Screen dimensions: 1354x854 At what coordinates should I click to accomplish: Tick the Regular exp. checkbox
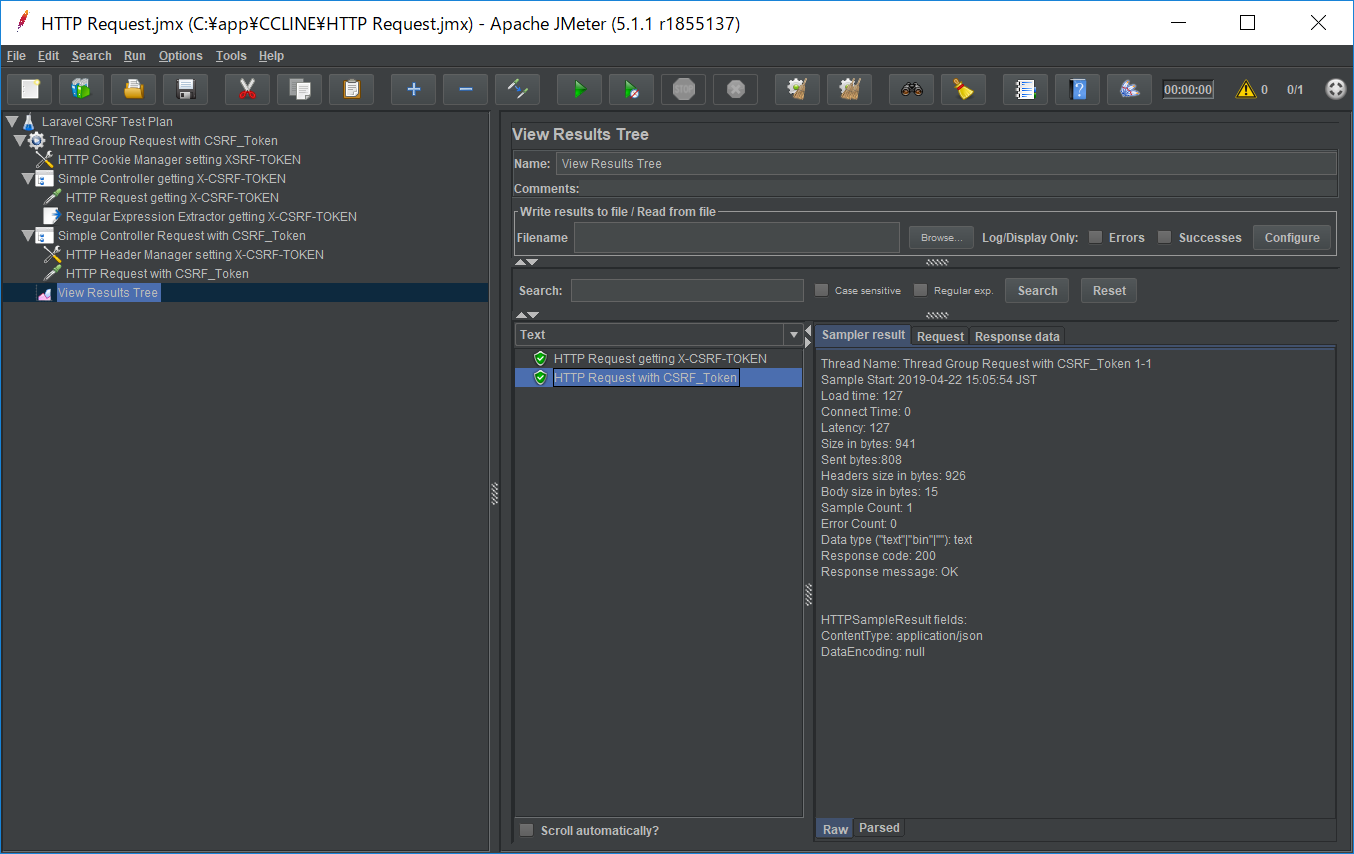point(920,290)
